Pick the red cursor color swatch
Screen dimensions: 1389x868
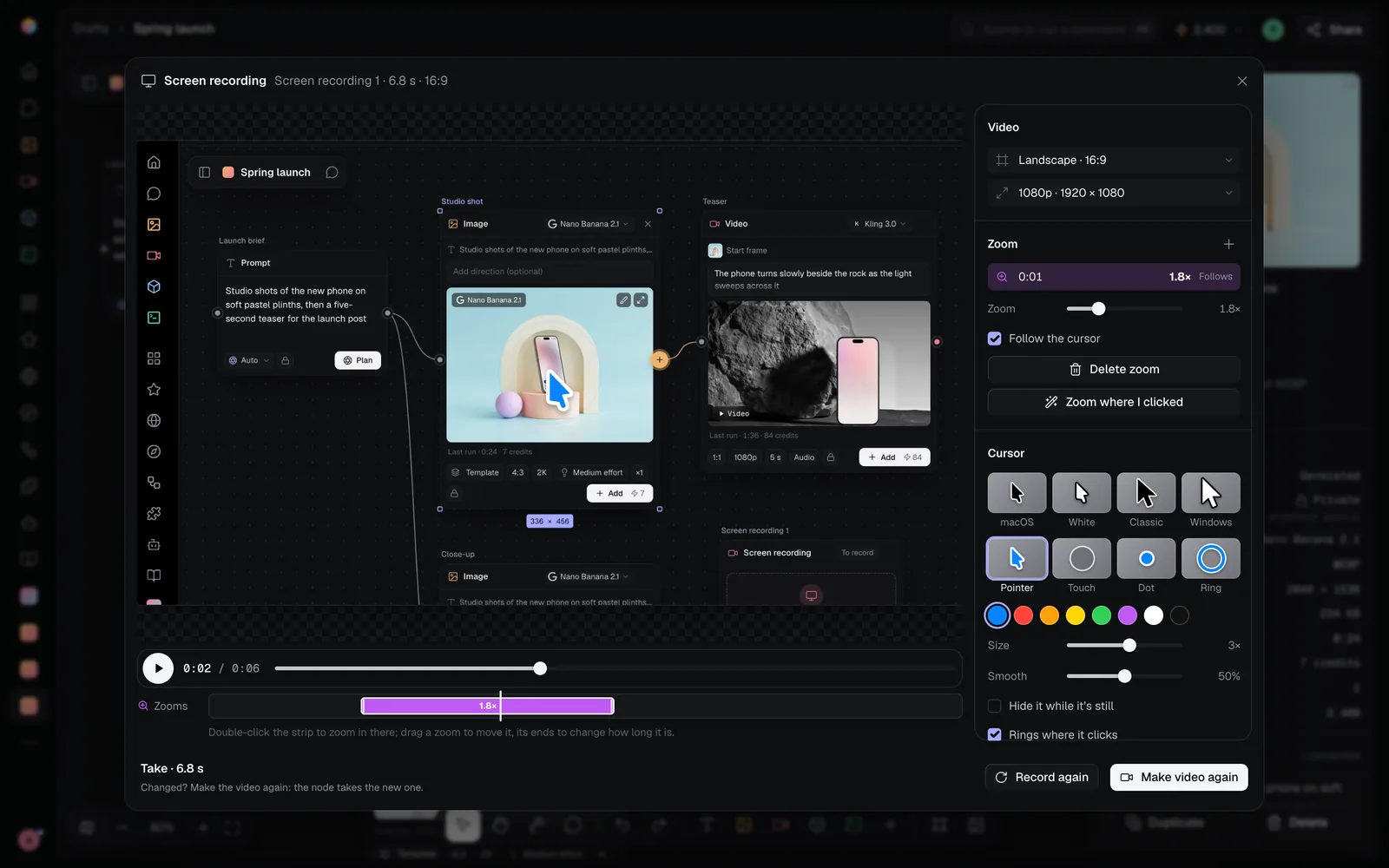coord(1024,615)
